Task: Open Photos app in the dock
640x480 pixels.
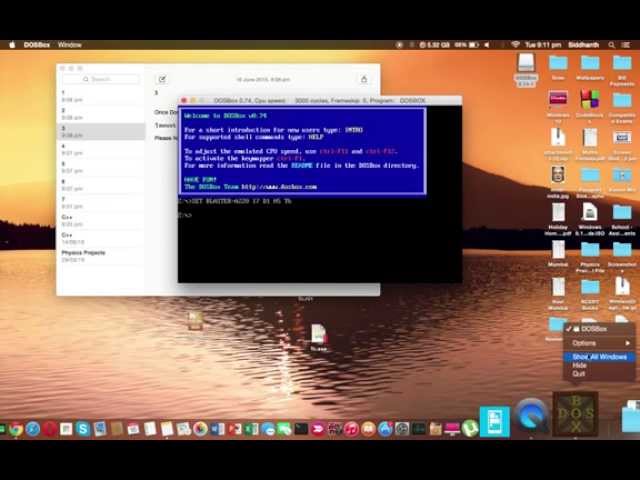Action: tap(200, 429)
